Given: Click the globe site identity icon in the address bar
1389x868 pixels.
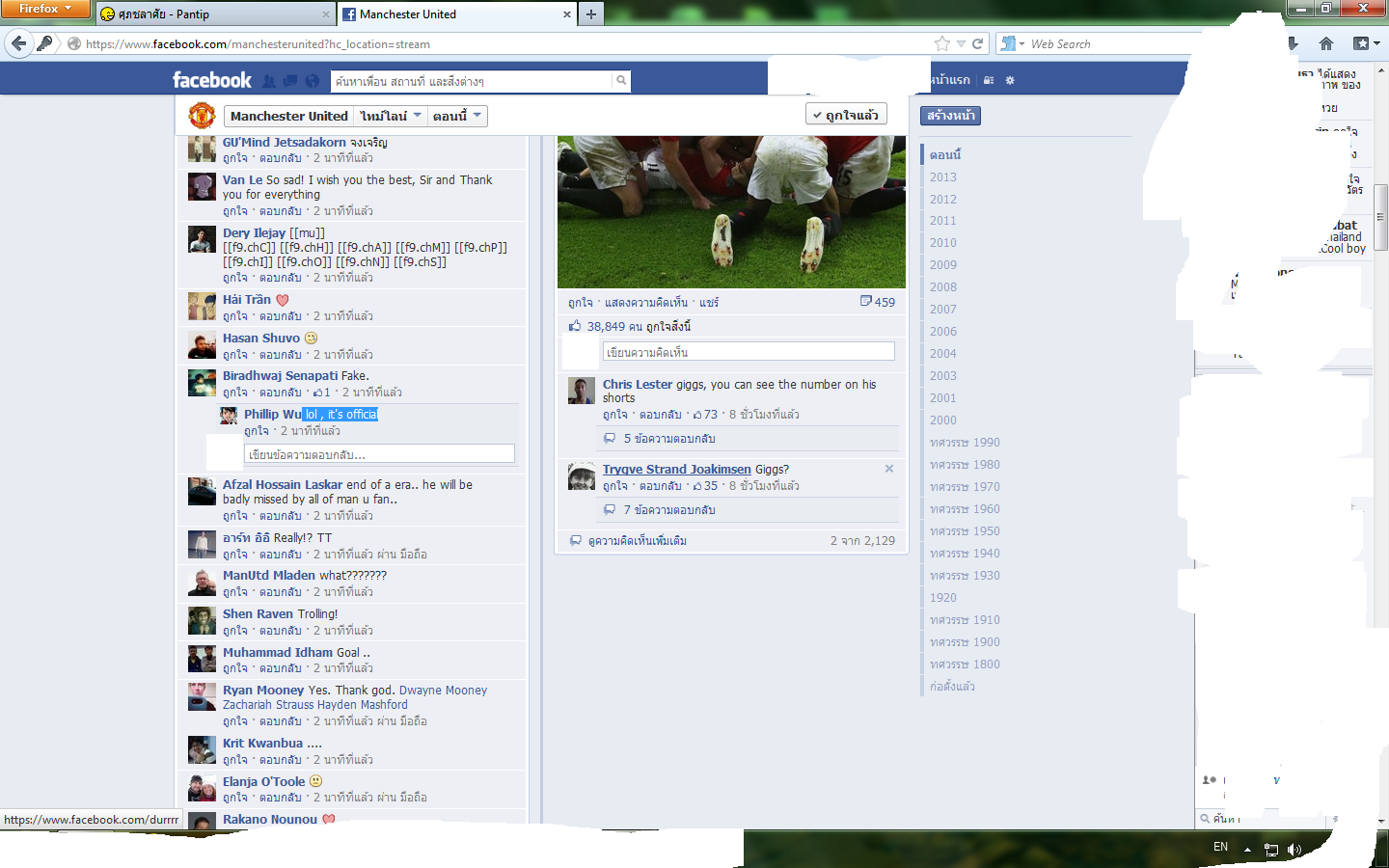Looking at the screenshot, I should point(73,43).
